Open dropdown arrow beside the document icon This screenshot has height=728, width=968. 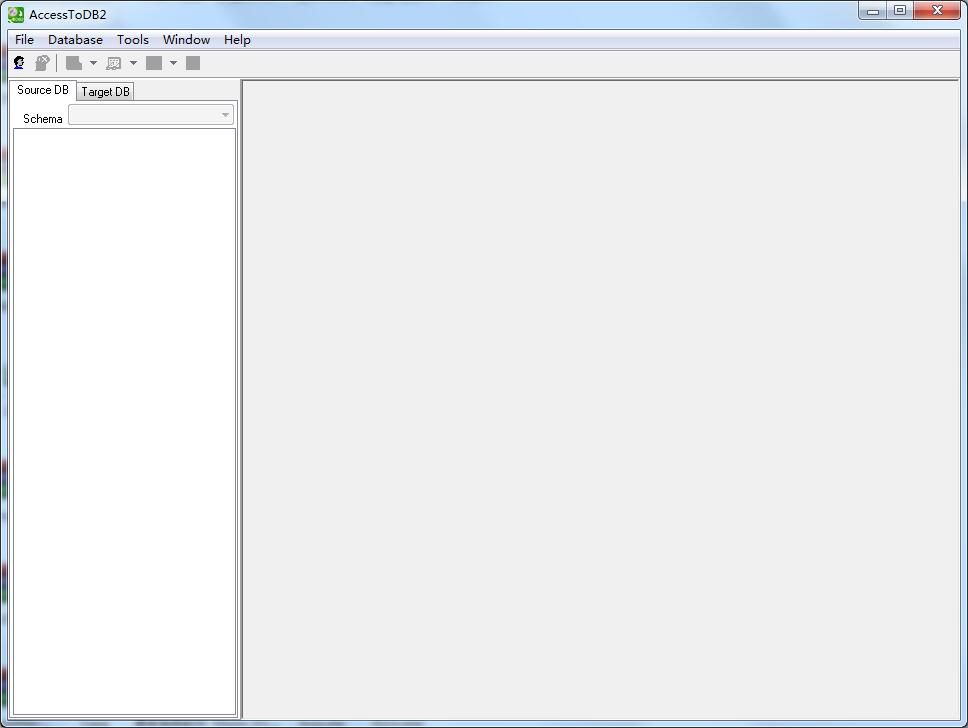93,63
